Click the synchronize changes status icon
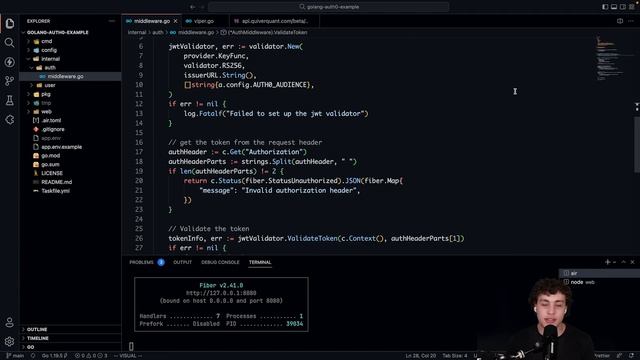This screenshot has width=640, height=360. pos(33,356)
